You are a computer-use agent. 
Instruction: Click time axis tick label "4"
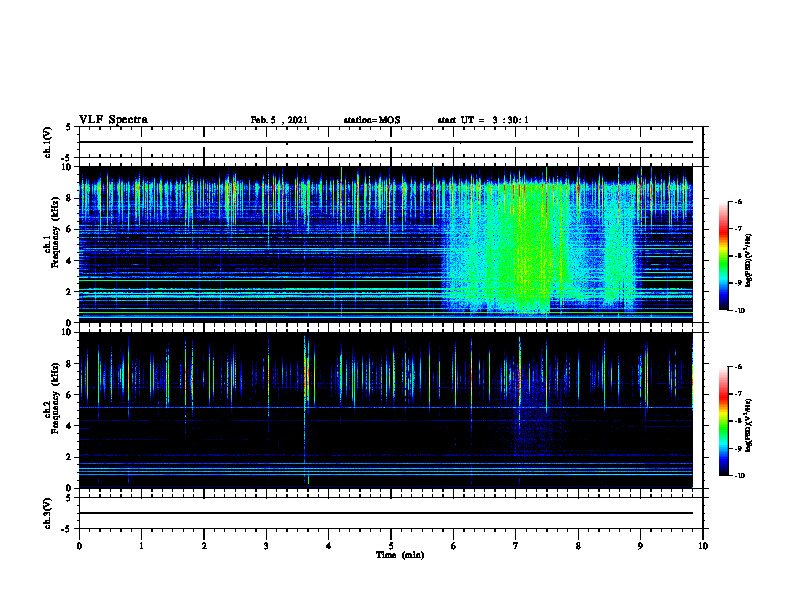pos(329,546)
